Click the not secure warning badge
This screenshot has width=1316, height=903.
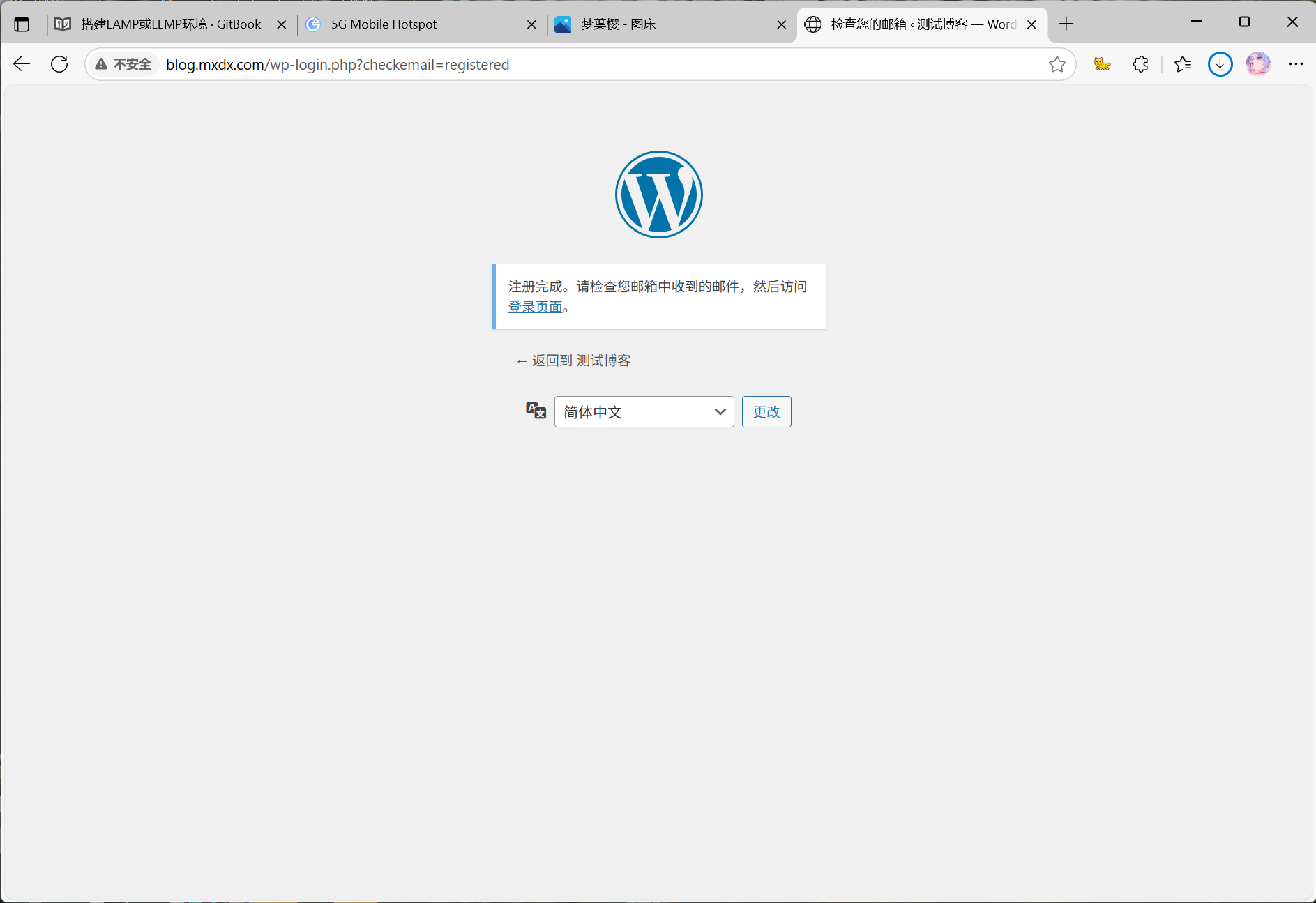[123, 64]
